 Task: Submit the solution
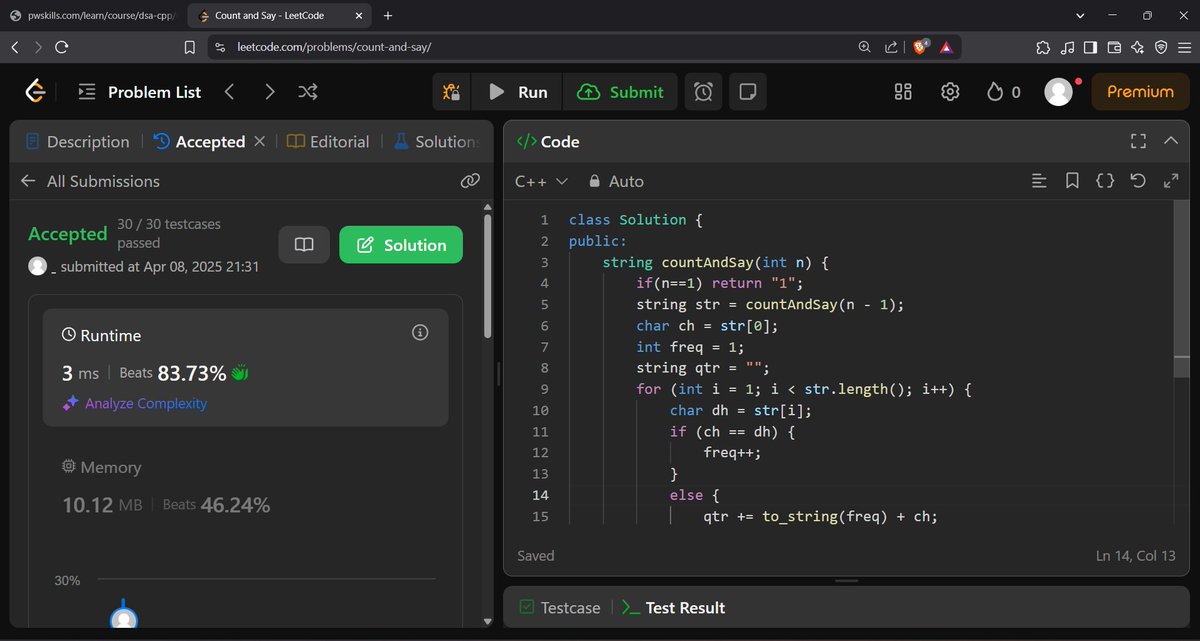point(620,92)
